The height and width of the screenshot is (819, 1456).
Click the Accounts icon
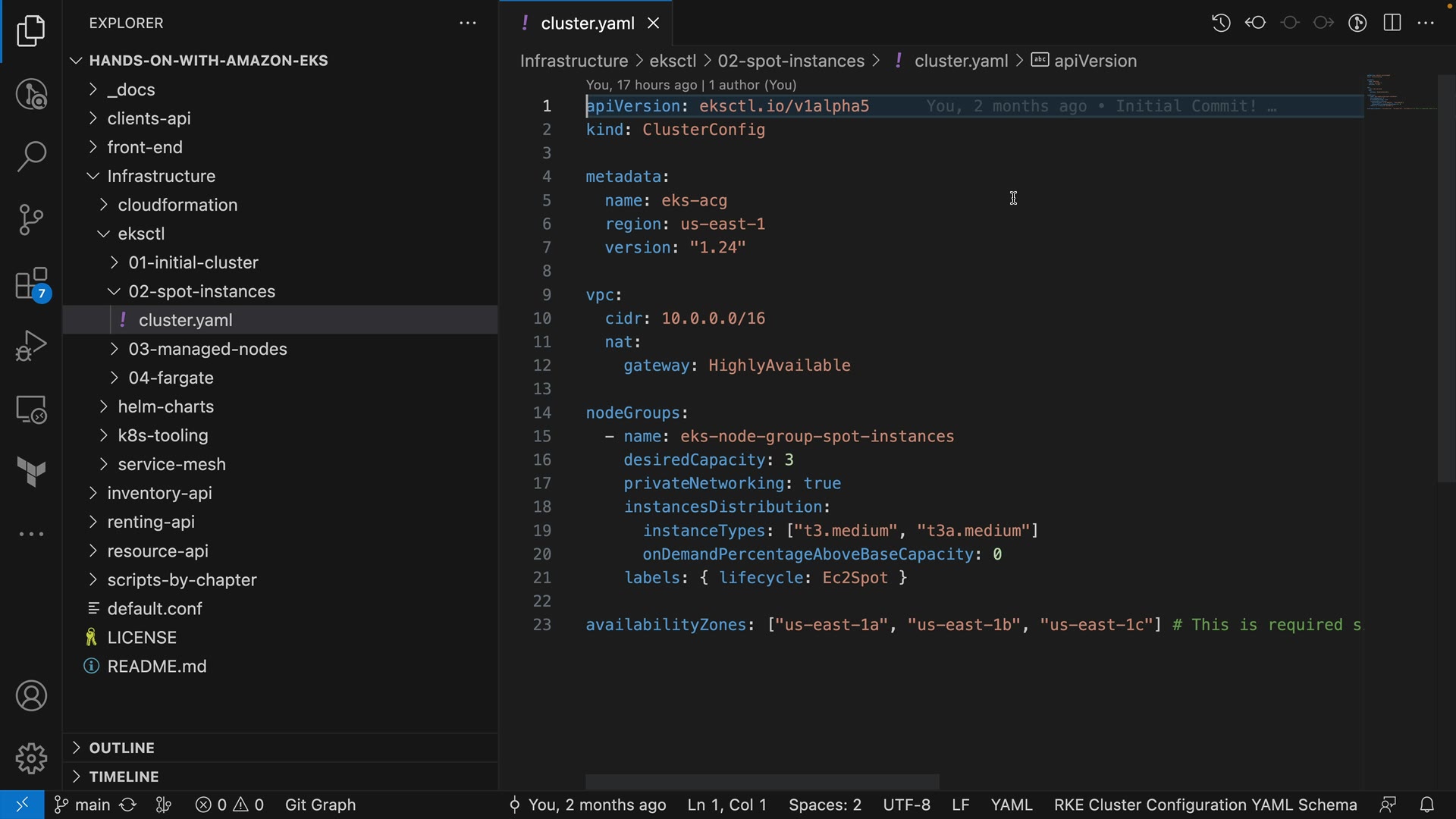pyautogui.click(x=31, y=696)
